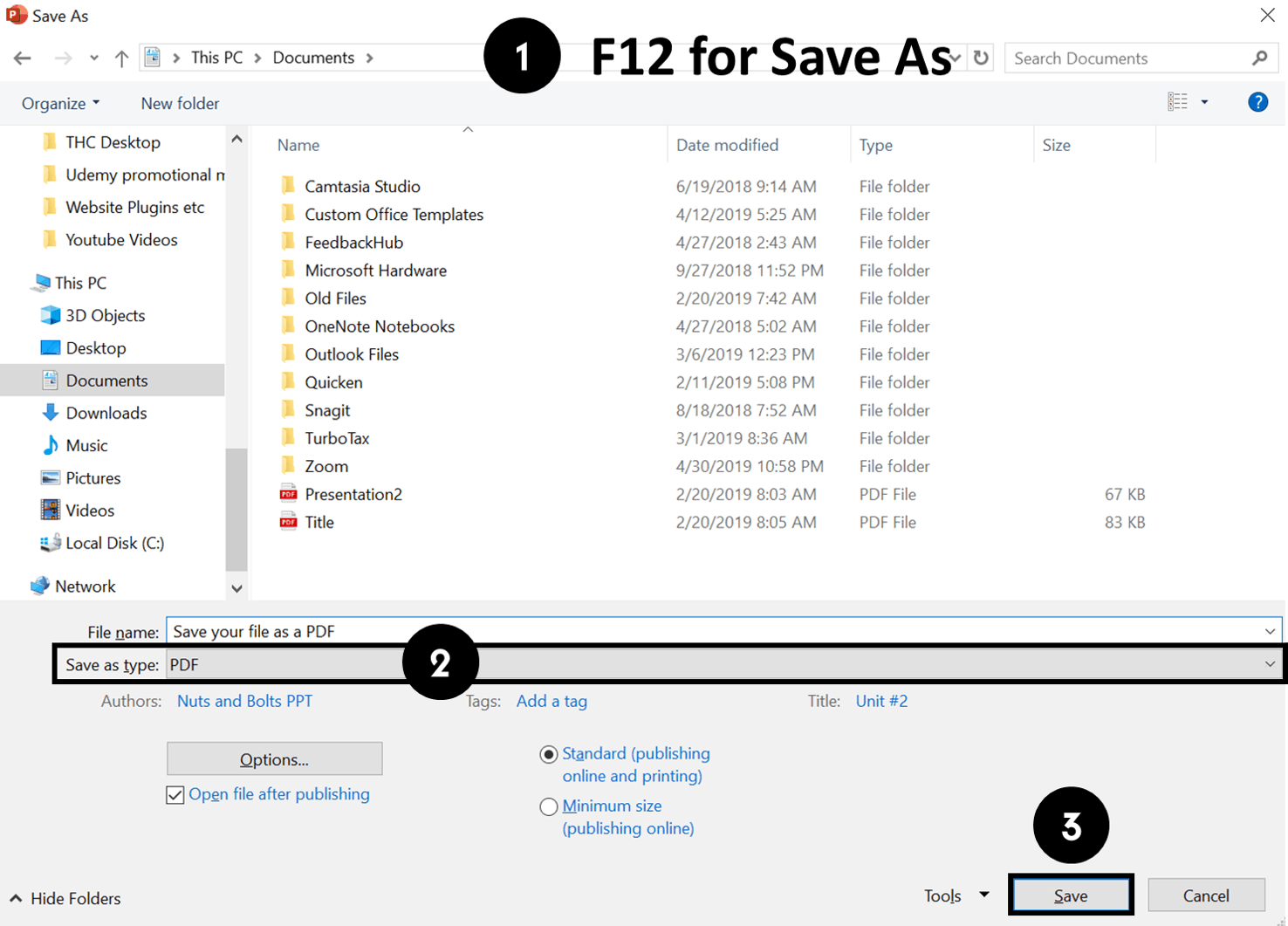Click the Downloads arrow icon in sidebar
Viewport: 1288px width, 926px height.
point(51,413)
